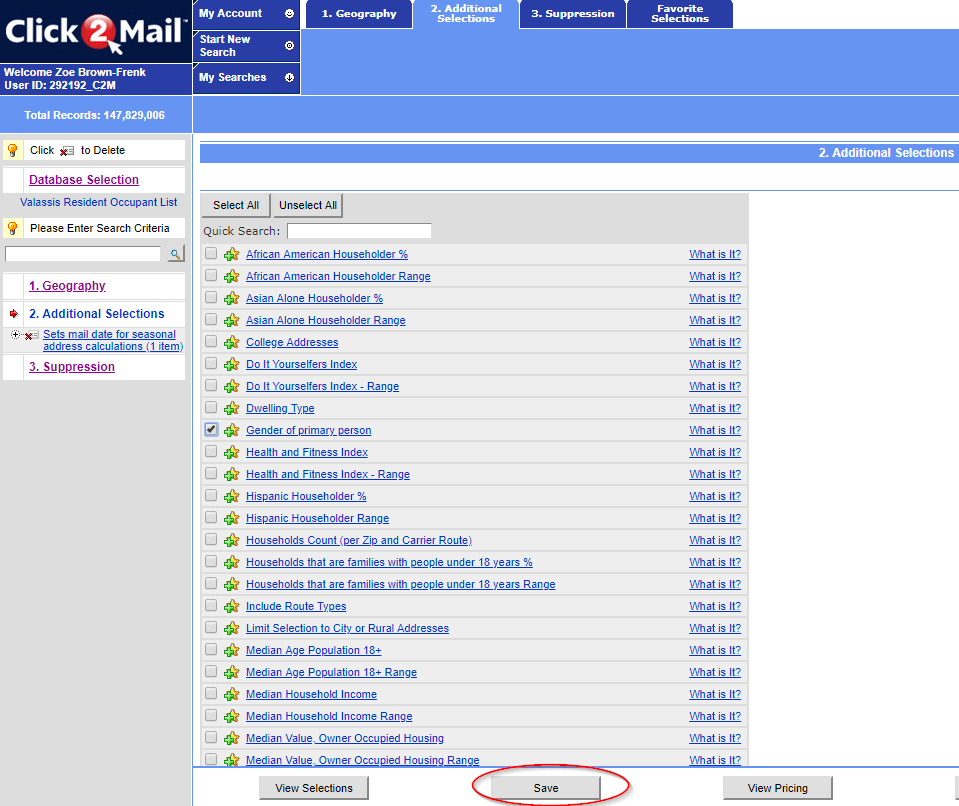Click favorite star for African American Householder %

click(x=231, y=254)
